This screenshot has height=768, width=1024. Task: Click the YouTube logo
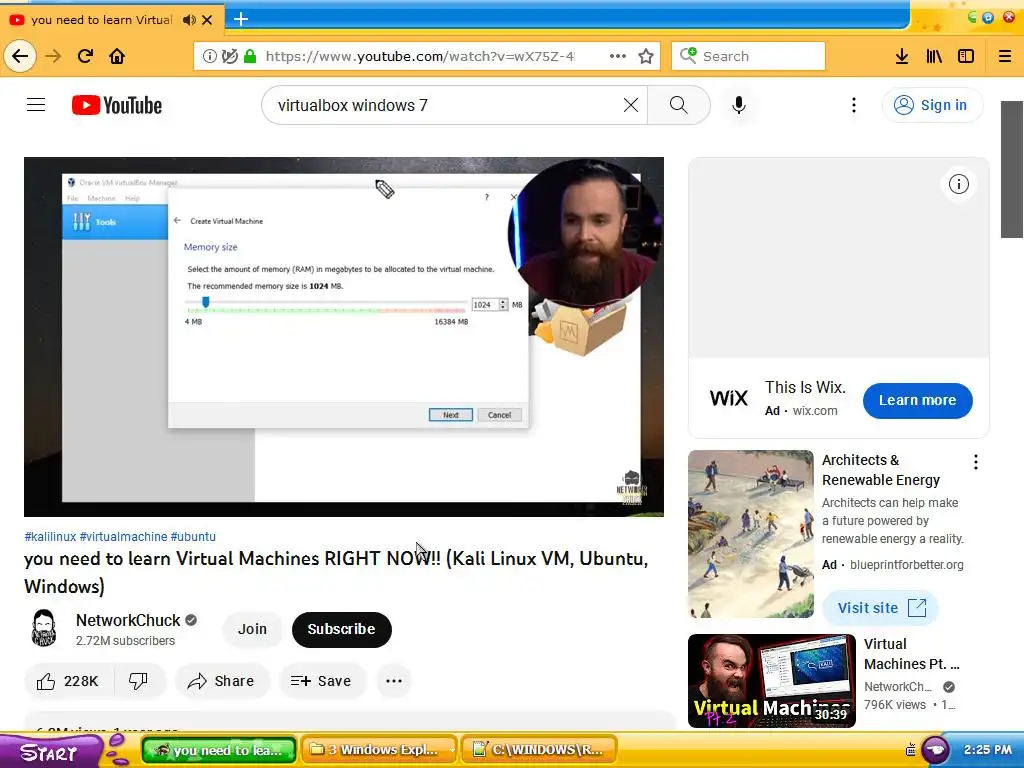[117, 105]
